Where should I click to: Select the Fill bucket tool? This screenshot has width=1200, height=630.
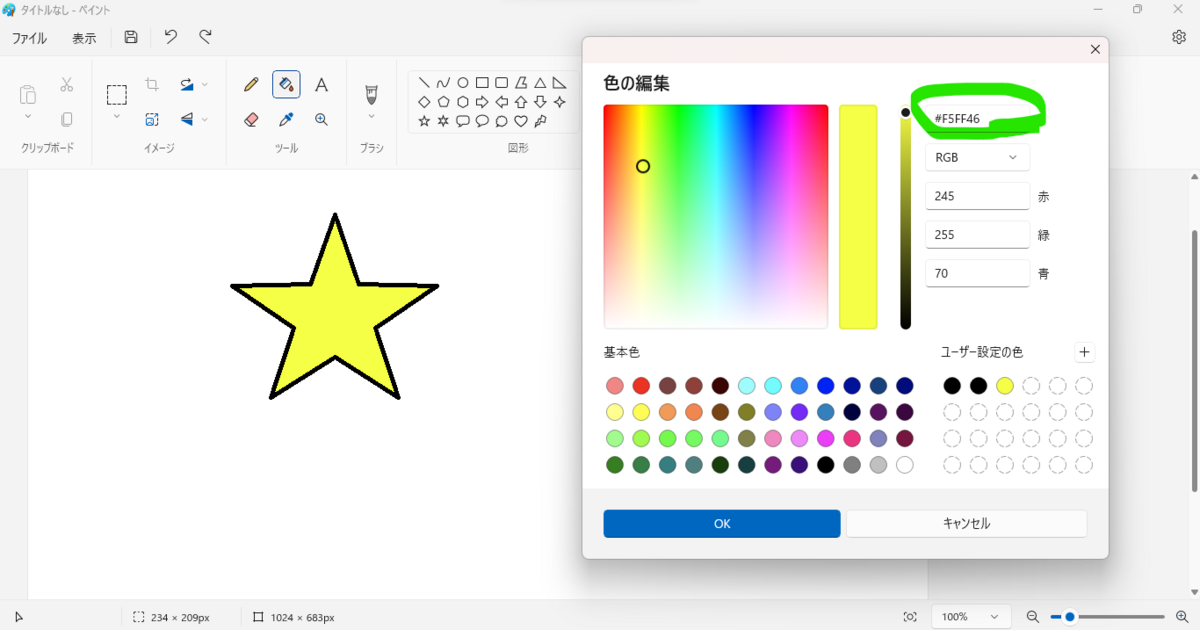coord(286,84)
